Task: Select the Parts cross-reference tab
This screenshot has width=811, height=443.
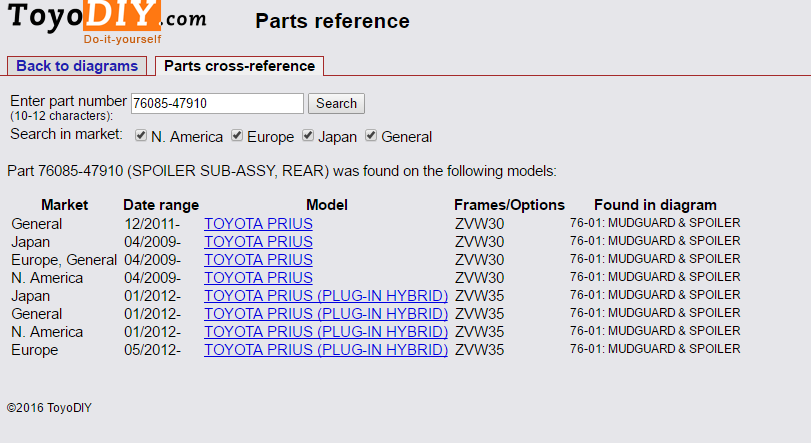Action: (x=239, y=66)
